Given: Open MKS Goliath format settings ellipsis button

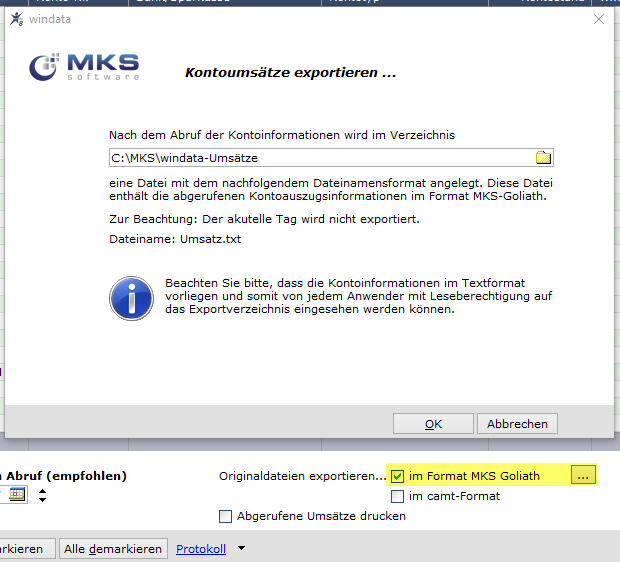Looking at the screenshot, I should tap(583, 475).
